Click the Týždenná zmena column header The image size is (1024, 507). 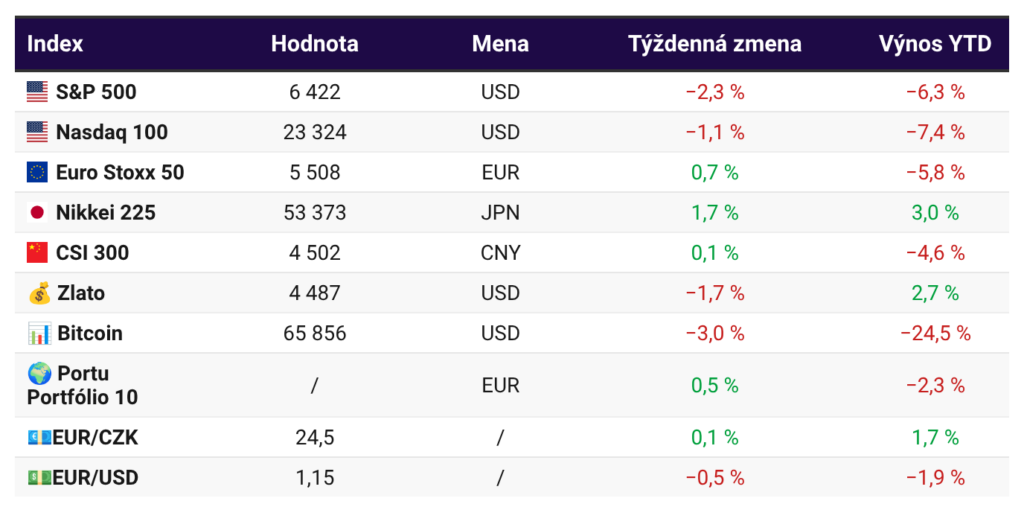715,44
